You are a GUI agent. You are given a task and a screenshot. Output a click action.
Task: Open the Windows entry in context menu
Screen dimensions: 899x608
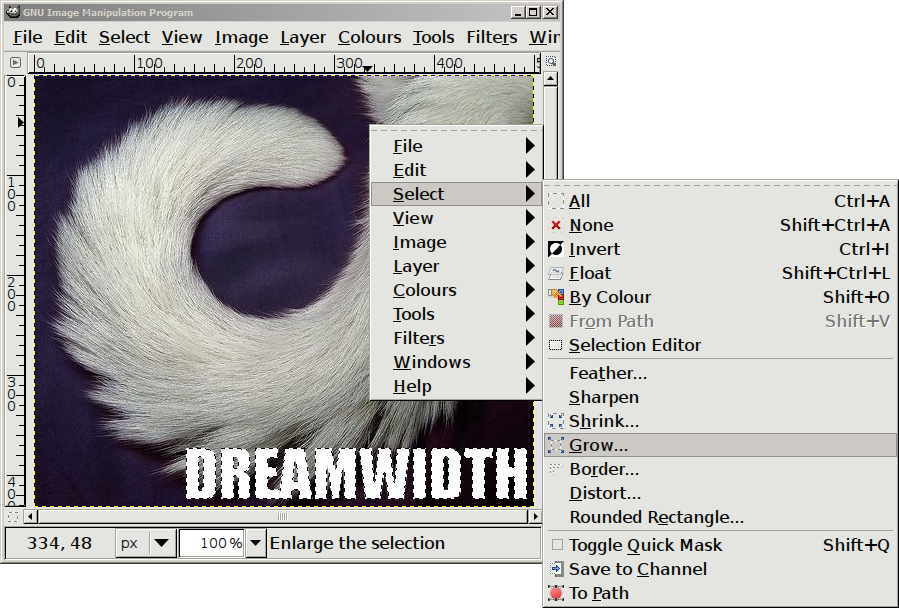[456, 363]
